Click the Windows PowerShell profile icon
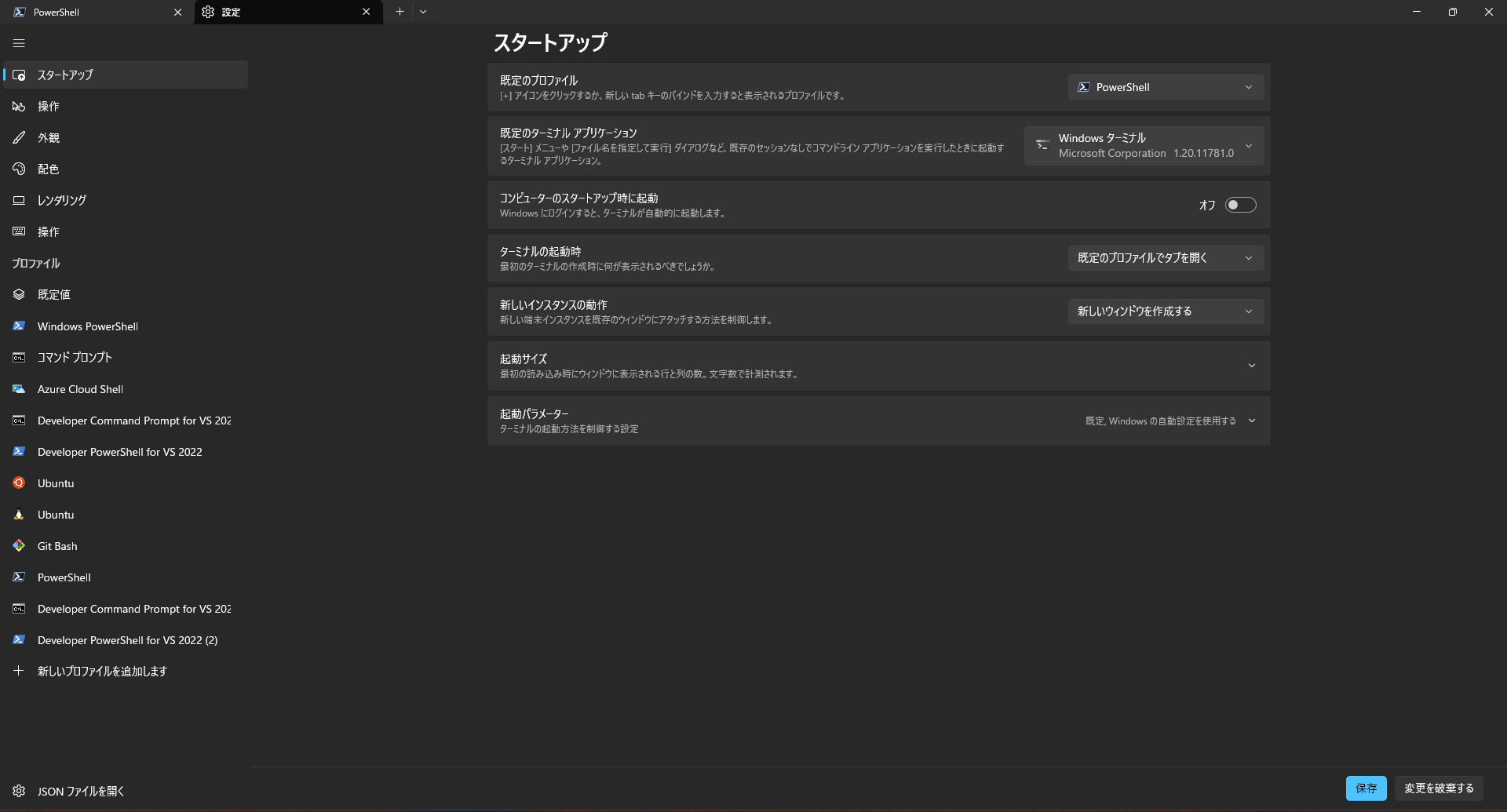 [19, 326]
